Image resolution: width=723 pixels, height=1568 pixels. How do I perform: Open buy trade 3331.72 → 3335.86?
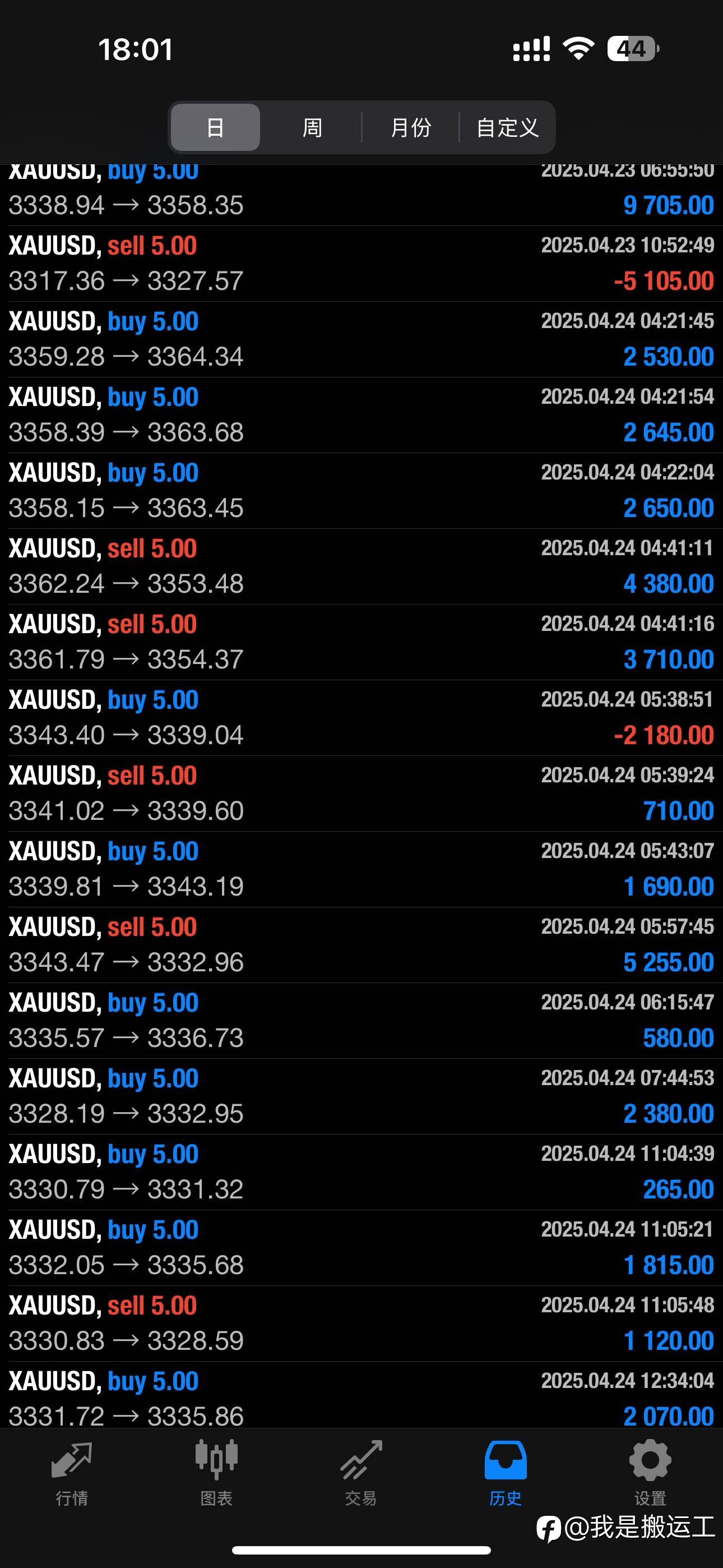click(361, 1396)
